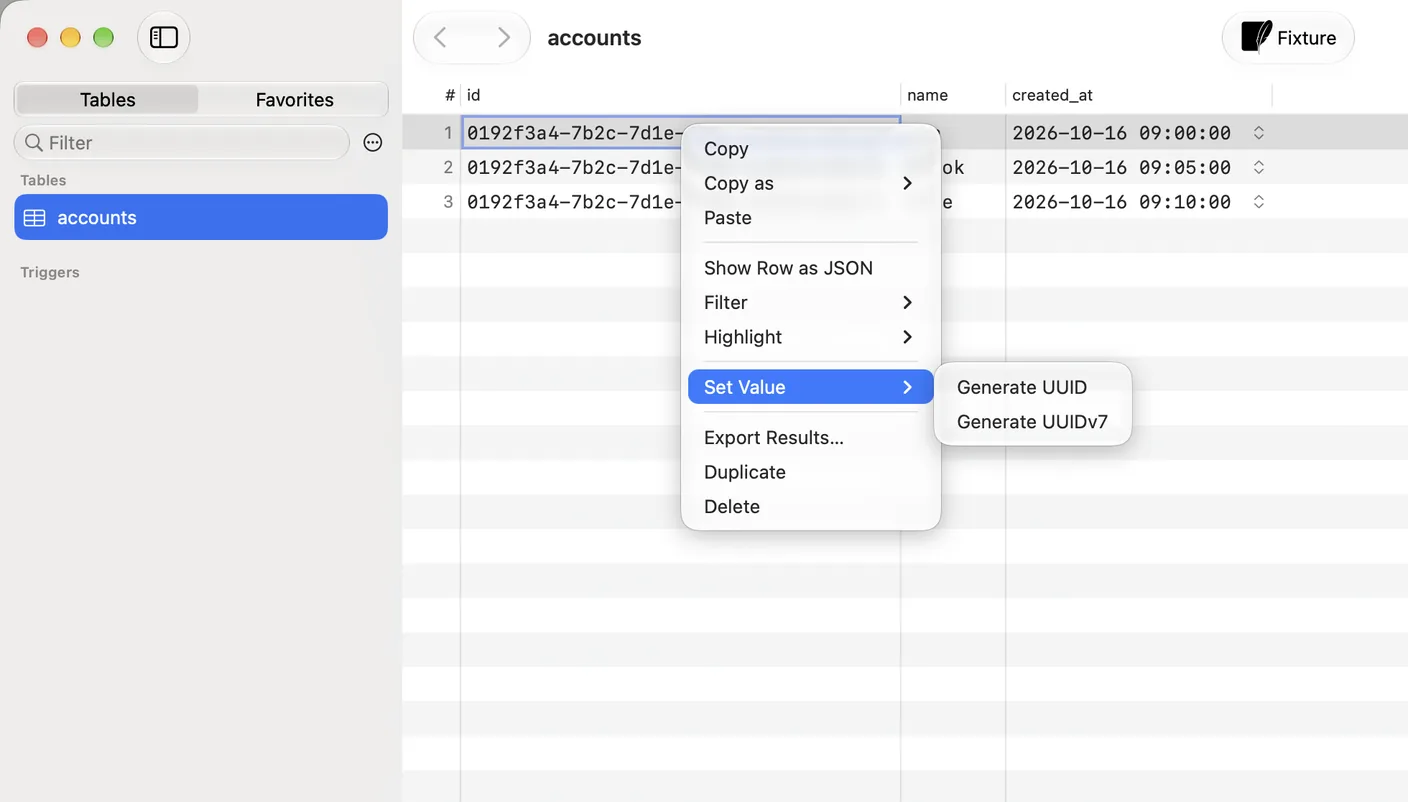Viewport: 1408px width, 802px height.
Task: Switch to the Tables tab
Action: click(107, 100)
